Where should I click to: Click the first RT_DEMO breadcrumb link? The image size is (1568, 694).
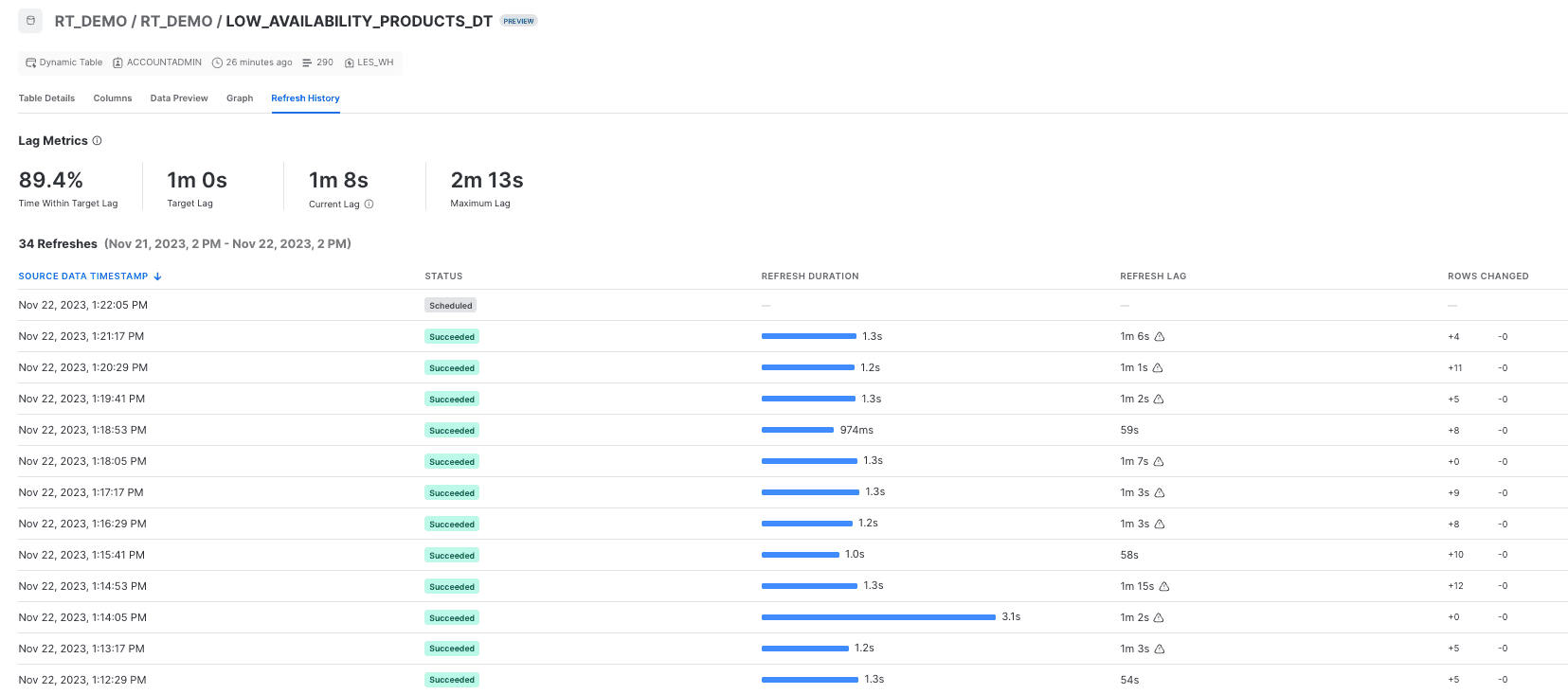click(x=91, y=21)
